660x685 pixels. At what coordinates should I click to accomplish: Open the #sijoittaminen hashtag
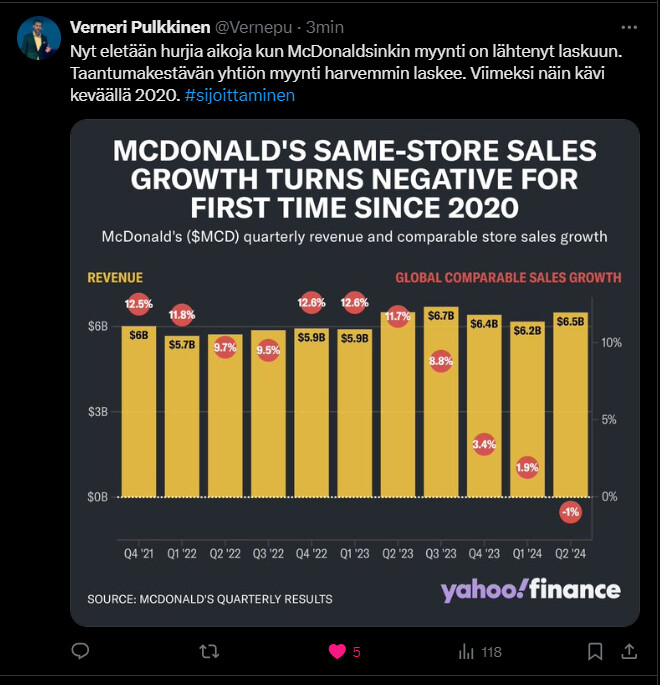click(x=240, y=95)
